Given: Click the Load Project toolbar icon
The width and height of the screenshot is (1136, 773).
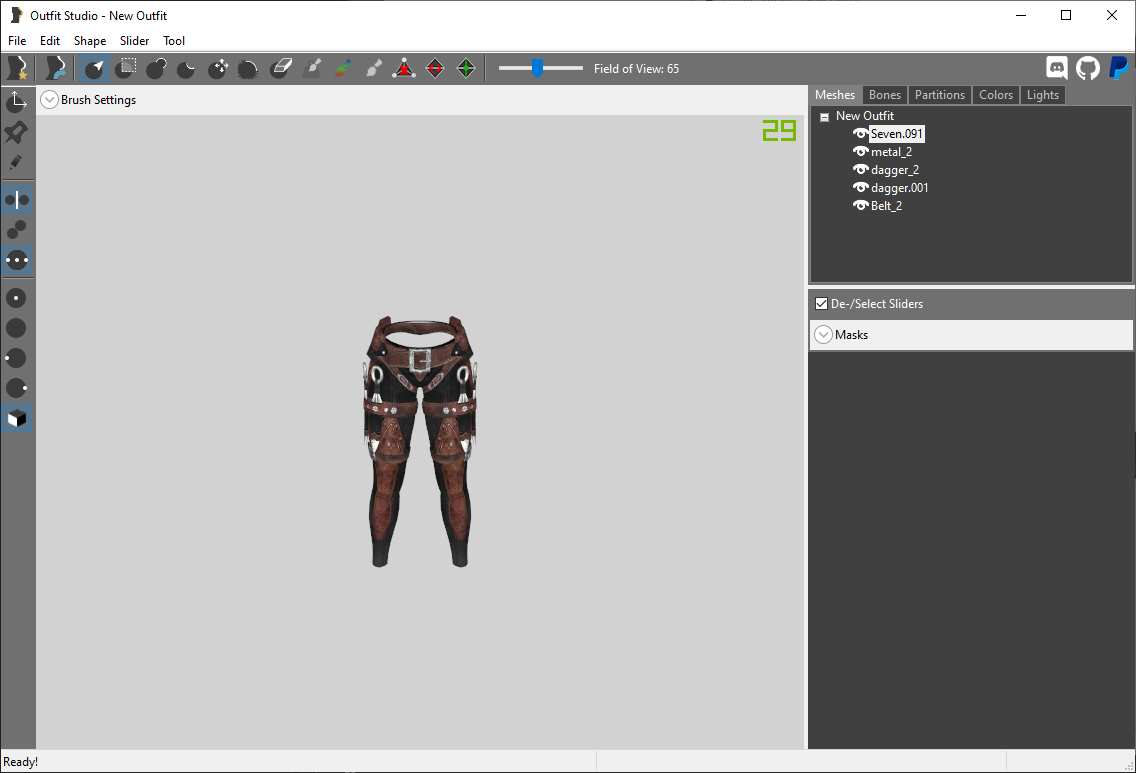Looking at the screenshot, I should pos(55,69).
